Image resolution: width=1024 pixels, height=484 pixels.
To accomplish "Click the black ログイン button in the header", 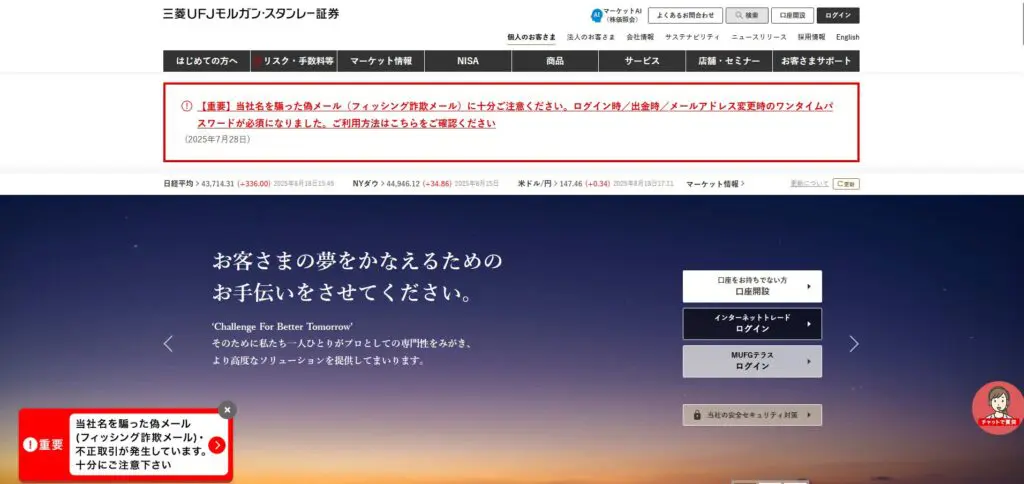I will [x=838, y=15].
